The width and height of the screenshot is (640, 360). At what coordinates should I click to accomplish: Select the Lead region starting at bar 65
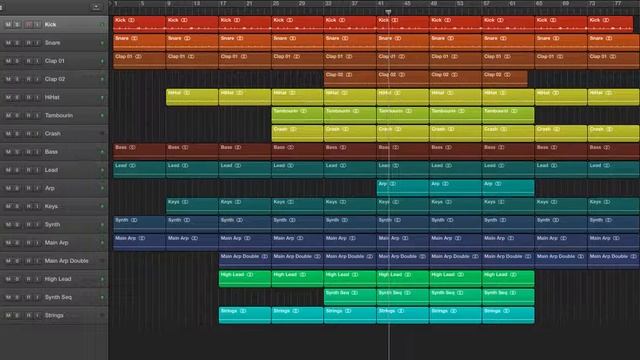561,170
